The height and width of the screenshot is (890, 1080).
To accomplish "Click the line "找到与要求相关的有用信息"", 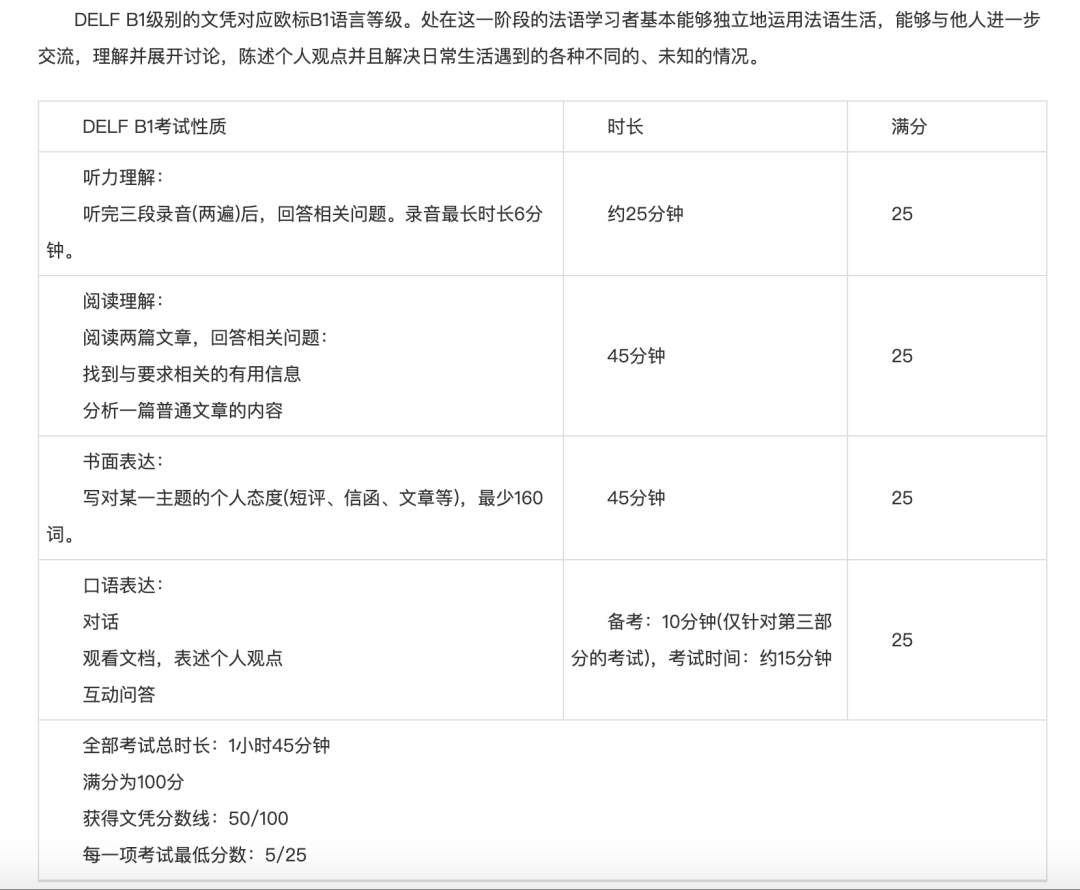I will 191,375.
